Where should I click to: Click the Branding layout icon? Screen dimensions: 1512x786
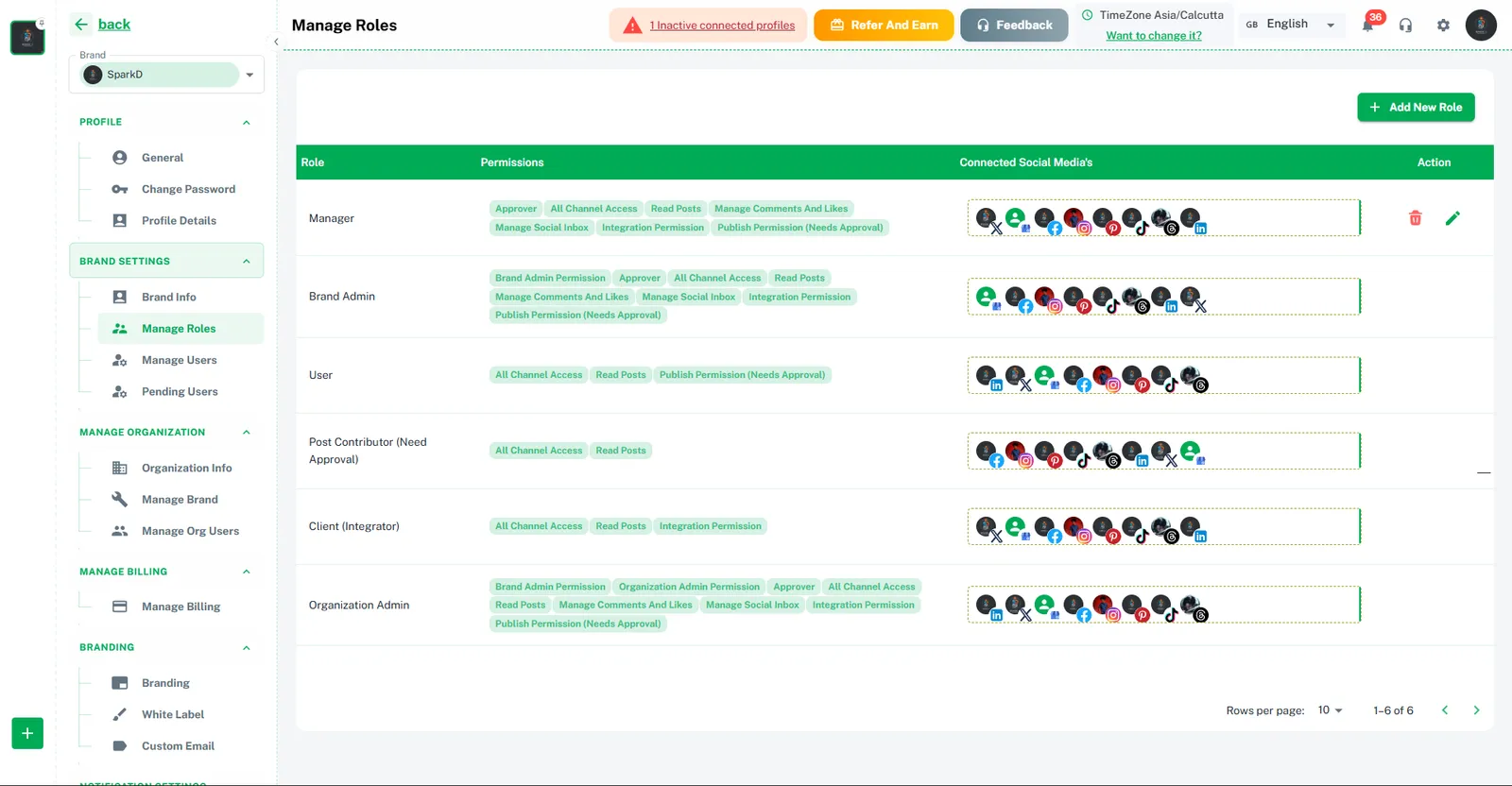[120, 683]
